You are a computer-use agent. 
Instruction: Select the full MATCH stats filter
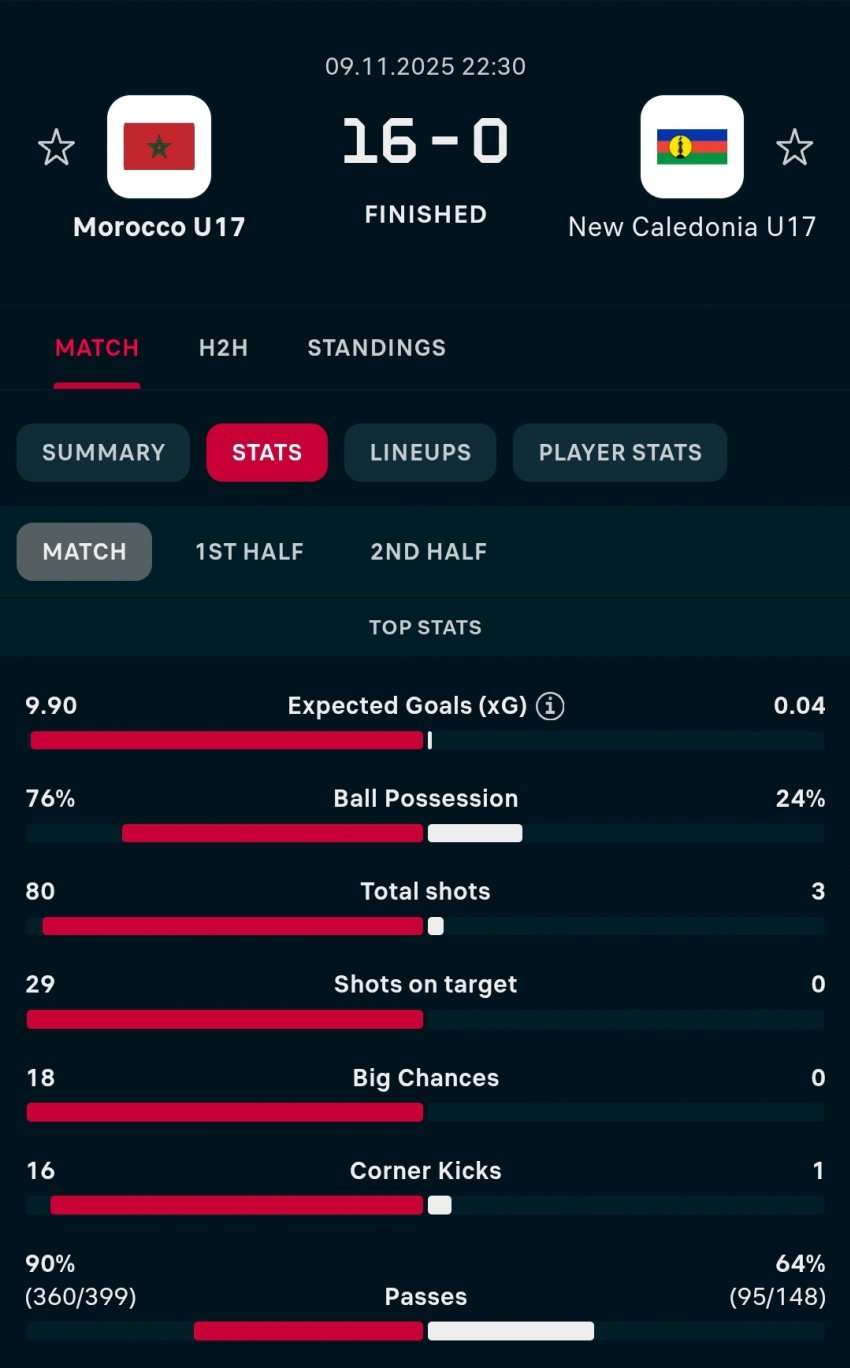pyautogui.click(x=84, y=552)
